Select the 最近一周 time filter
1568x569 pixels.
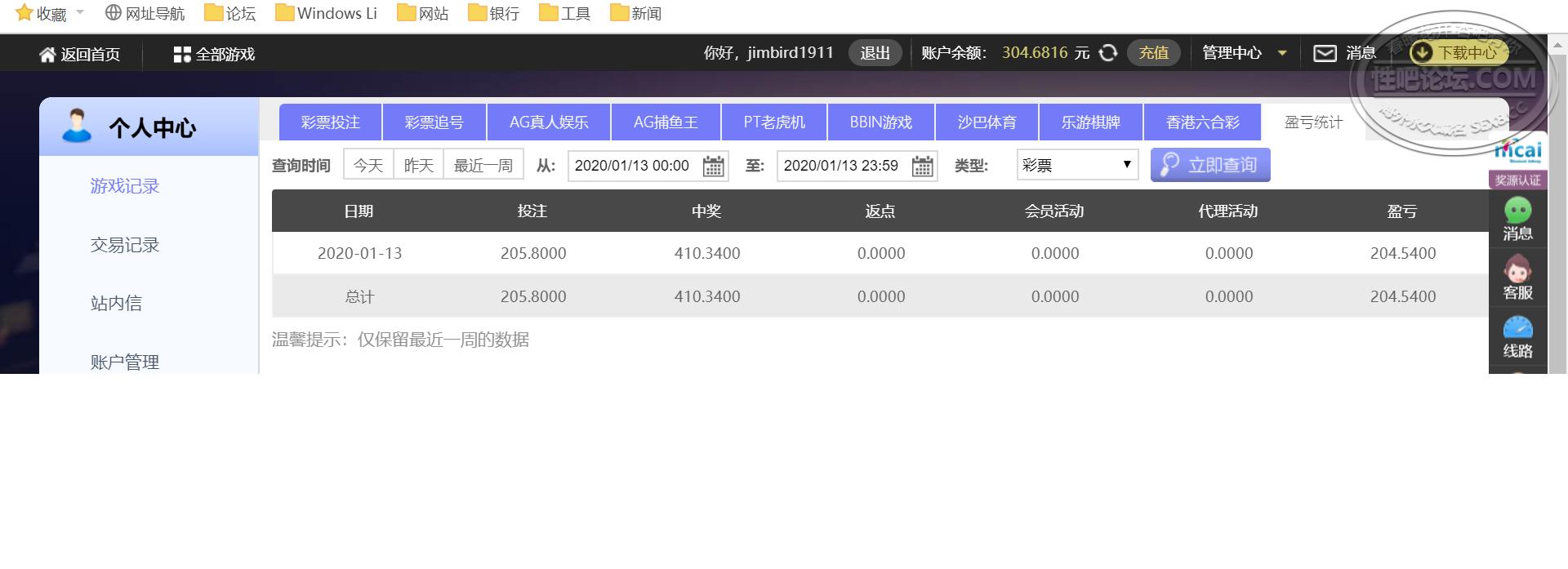click(x=483, y=165)
